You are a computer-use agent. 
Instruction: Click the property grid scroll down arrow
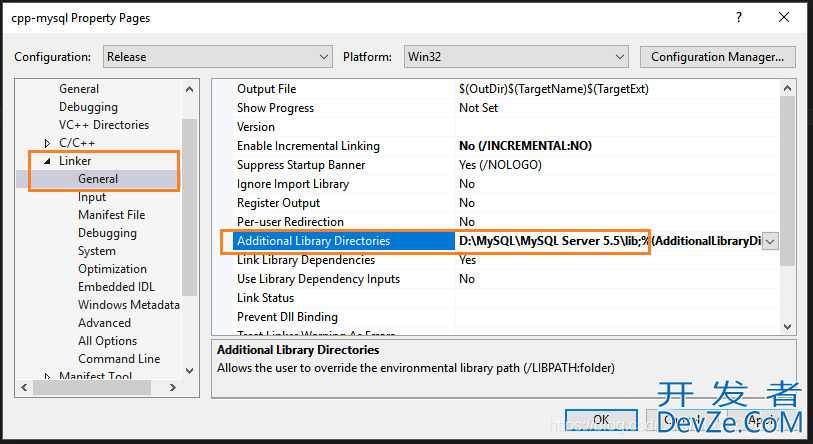[788, 327]
